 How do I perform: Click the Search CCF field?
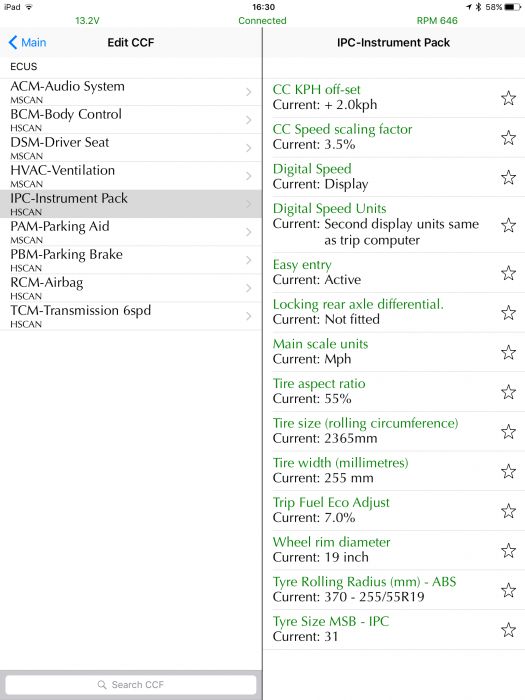point(131,684)
